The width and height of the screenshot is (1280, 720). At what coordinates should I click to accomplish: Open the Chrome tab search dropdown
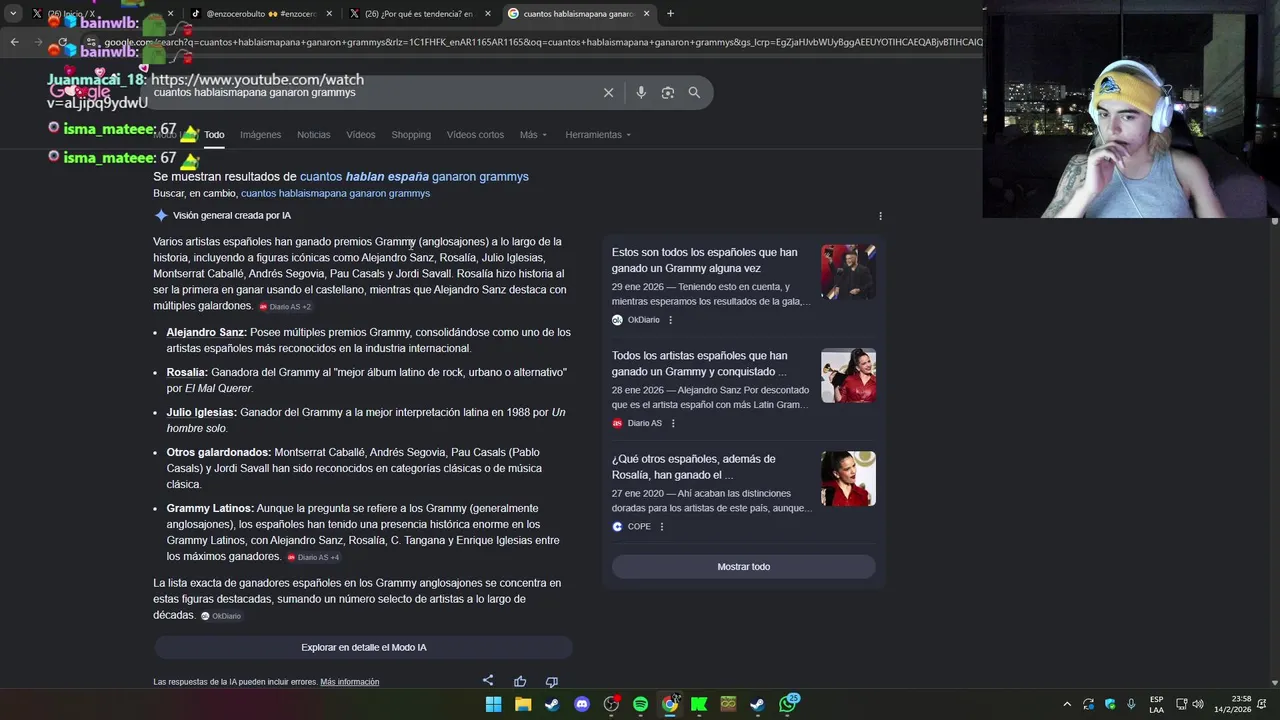click(13, 14)
